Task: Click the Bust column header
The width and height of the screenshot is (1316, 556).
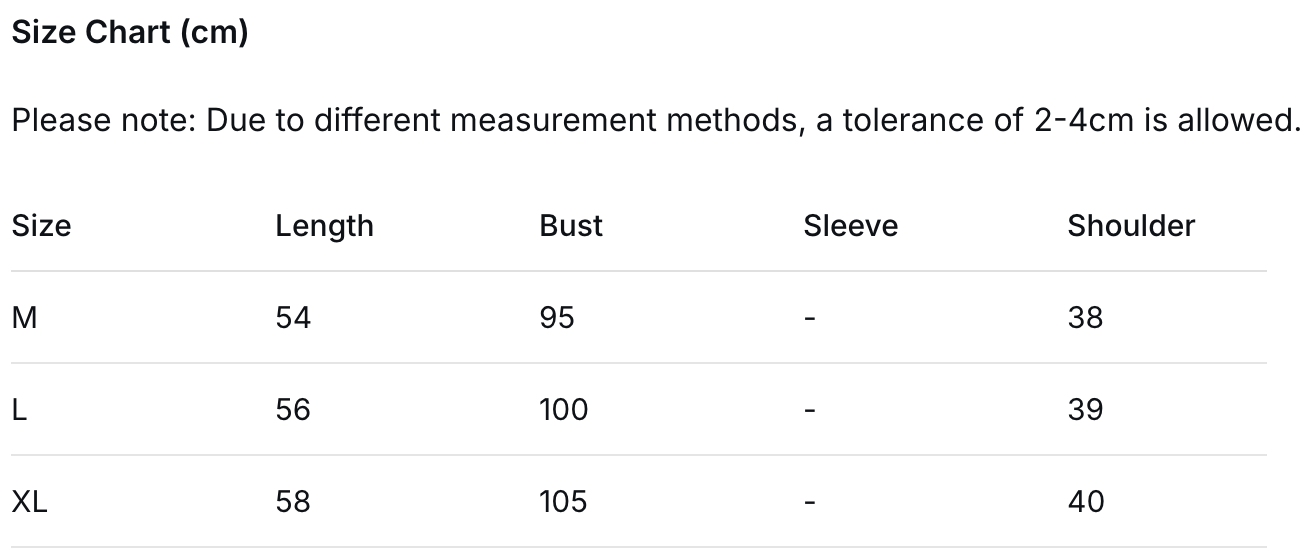Action: tap(571, 226)
